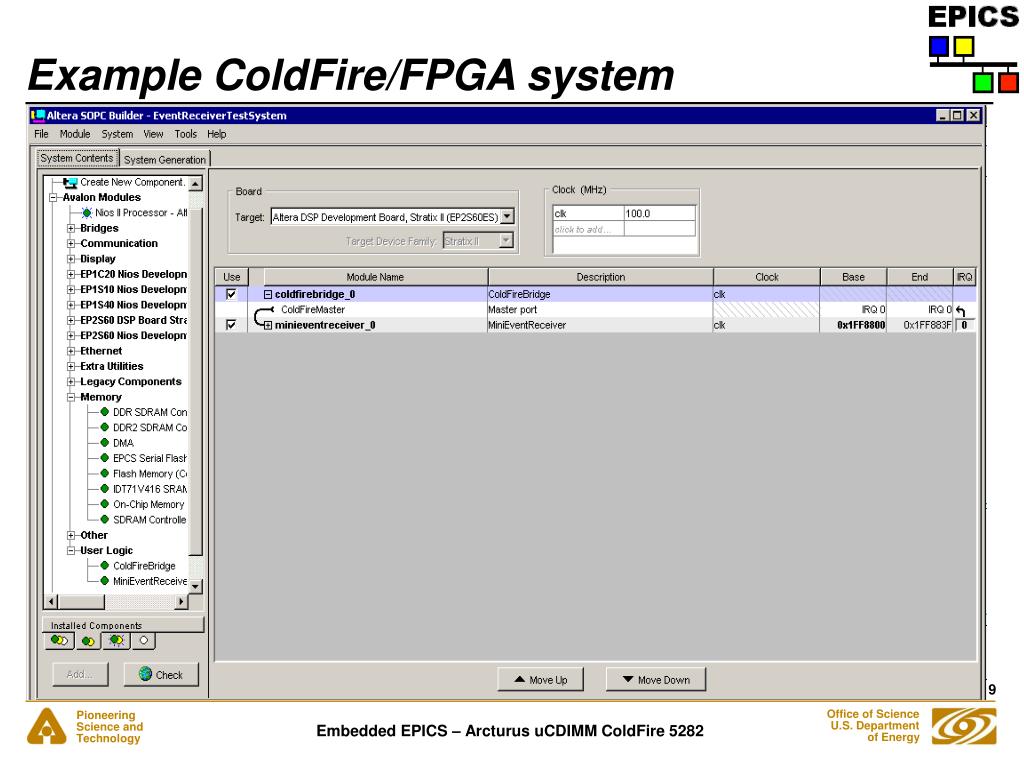The width and height of the screenshot is (1024, 768).
Task: Open the View menu
Action: coord(153,134)
